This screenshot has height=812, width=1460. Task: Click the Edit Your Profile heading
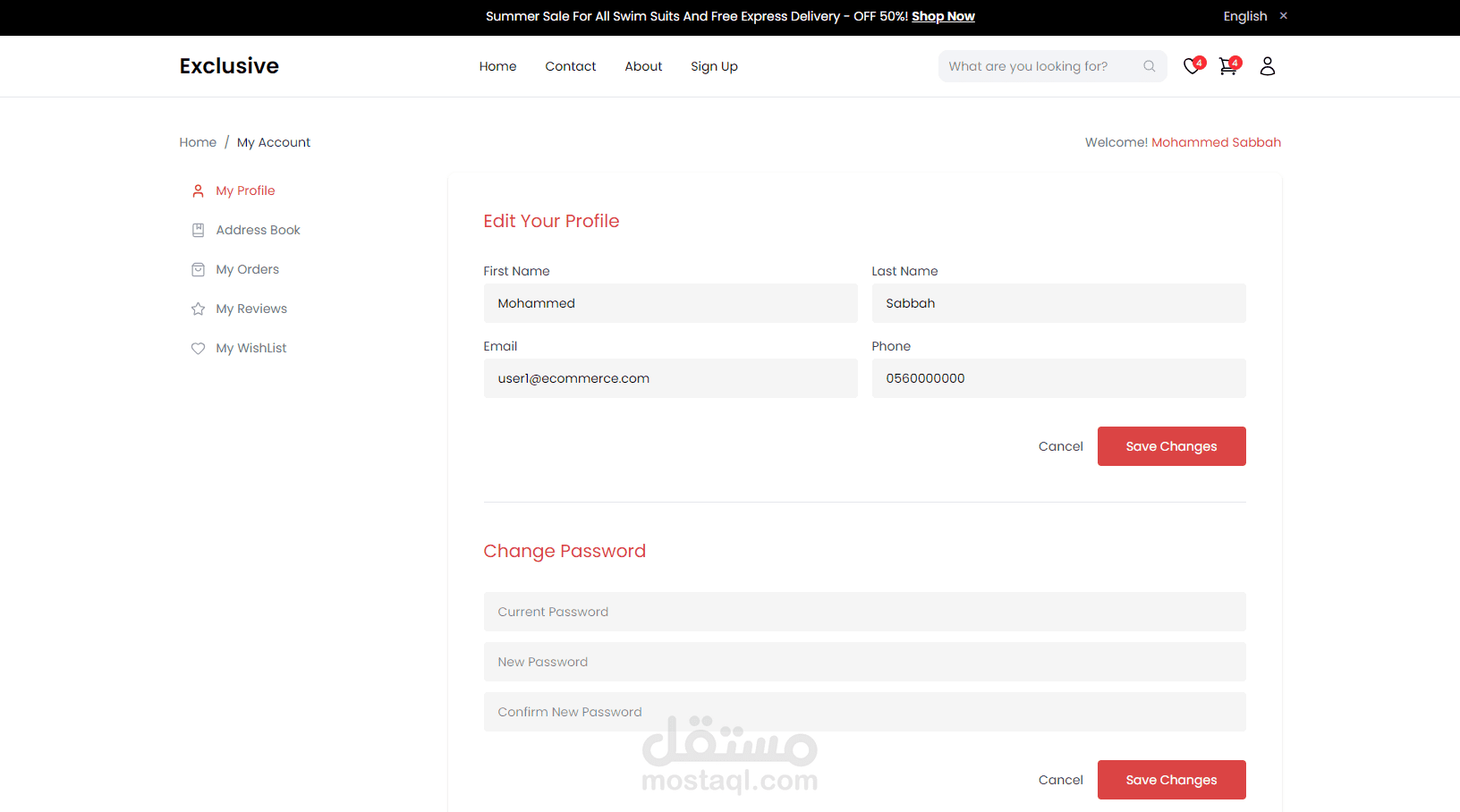[x=551, y=221]
